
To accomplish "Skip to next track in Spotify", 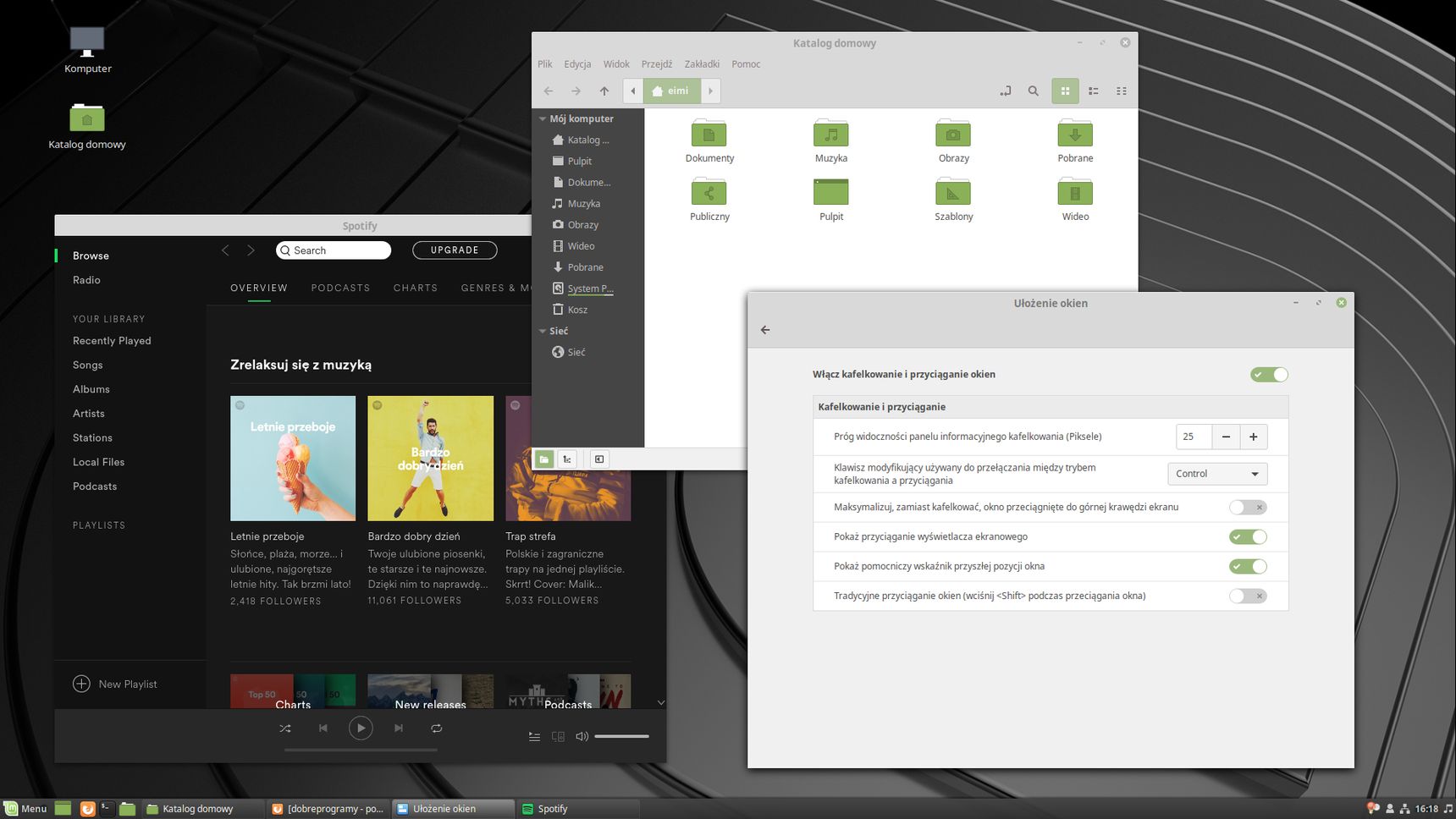I will pyautogui.click(x=399, y=728).
